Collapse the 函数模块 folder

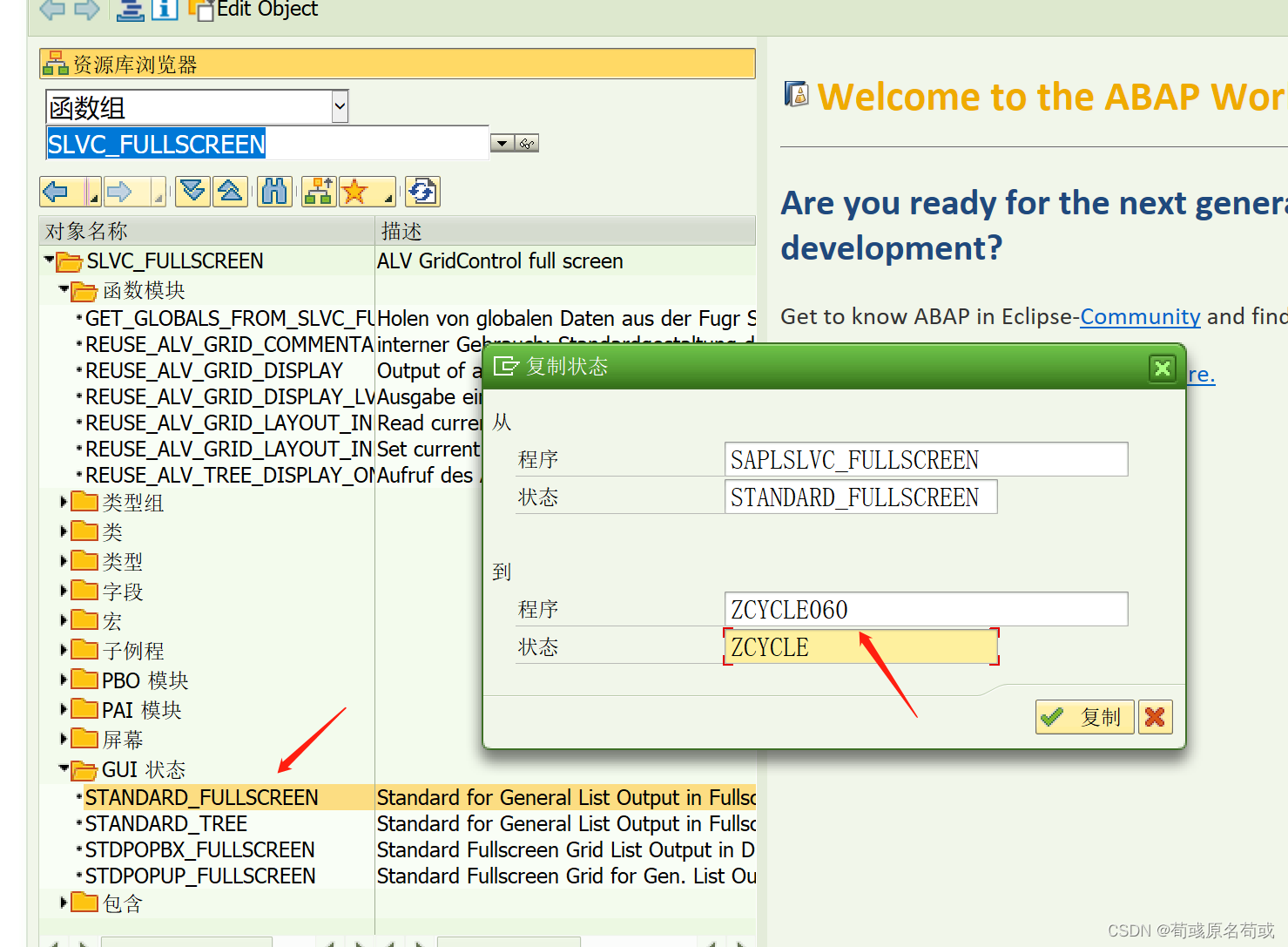pyautogui.click(x=64, y=290)
